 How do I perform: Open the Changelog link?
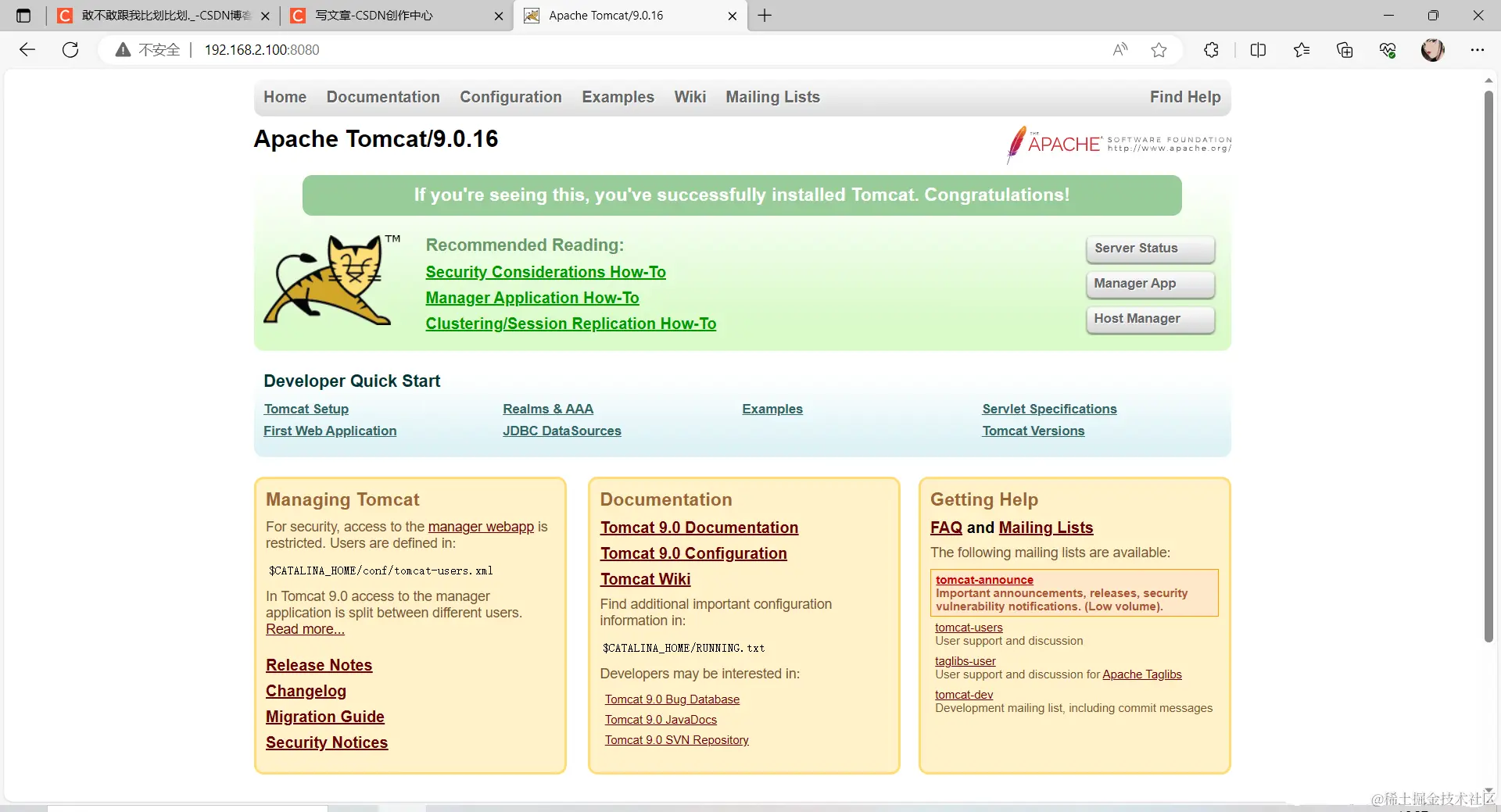point(306,691)
